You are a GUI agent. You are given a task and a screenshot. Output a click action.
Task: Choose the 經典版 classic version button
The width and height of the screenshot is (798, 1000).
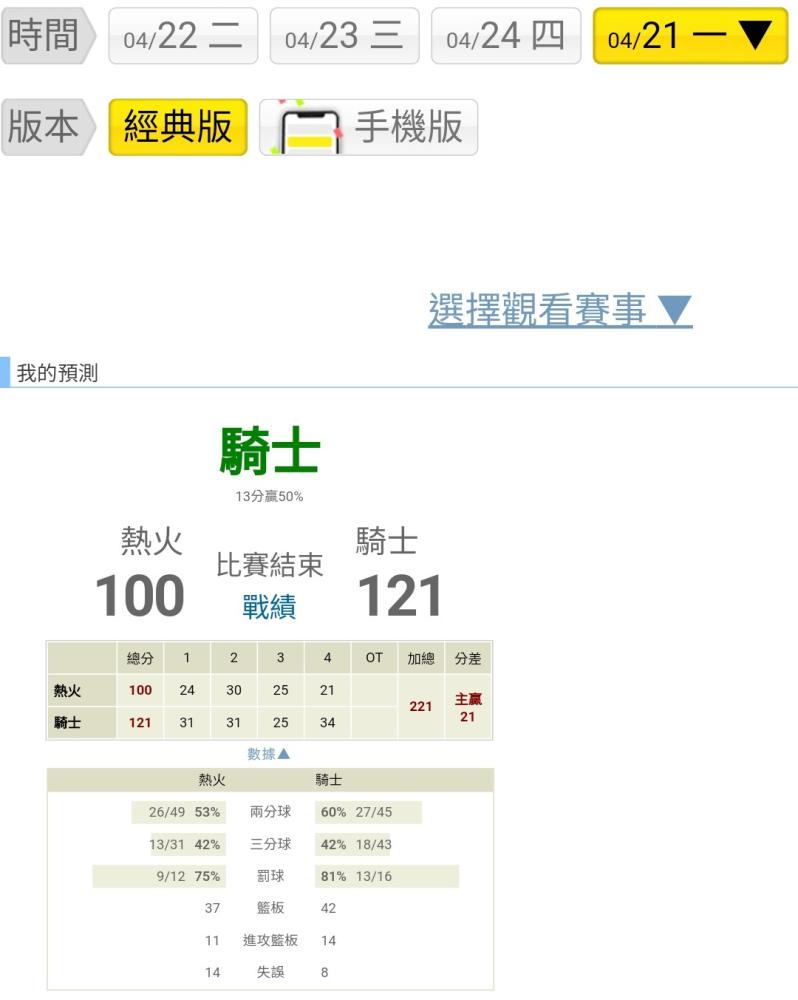point(178,127)
